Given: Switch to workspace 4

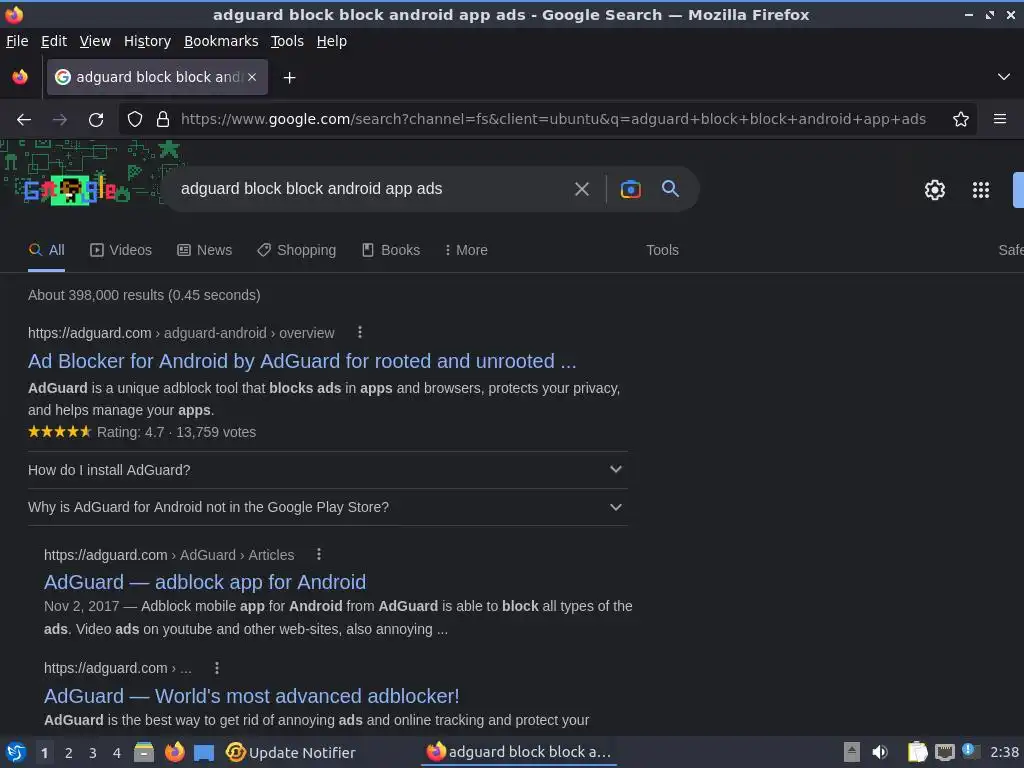Looking at the screenshot, I should (117, 753).
